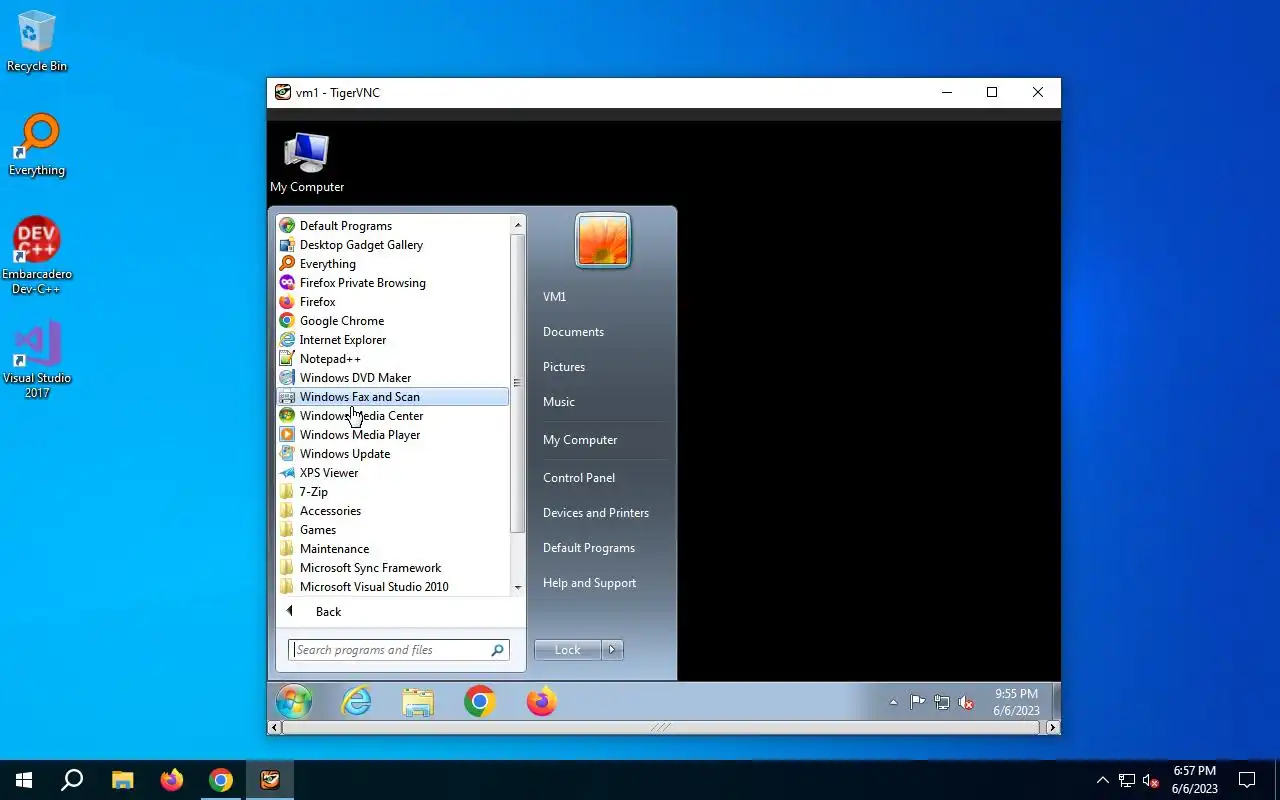Open Everything from the start menu list
This screenshot has height=800, width=1280.
tap(393, 264)
